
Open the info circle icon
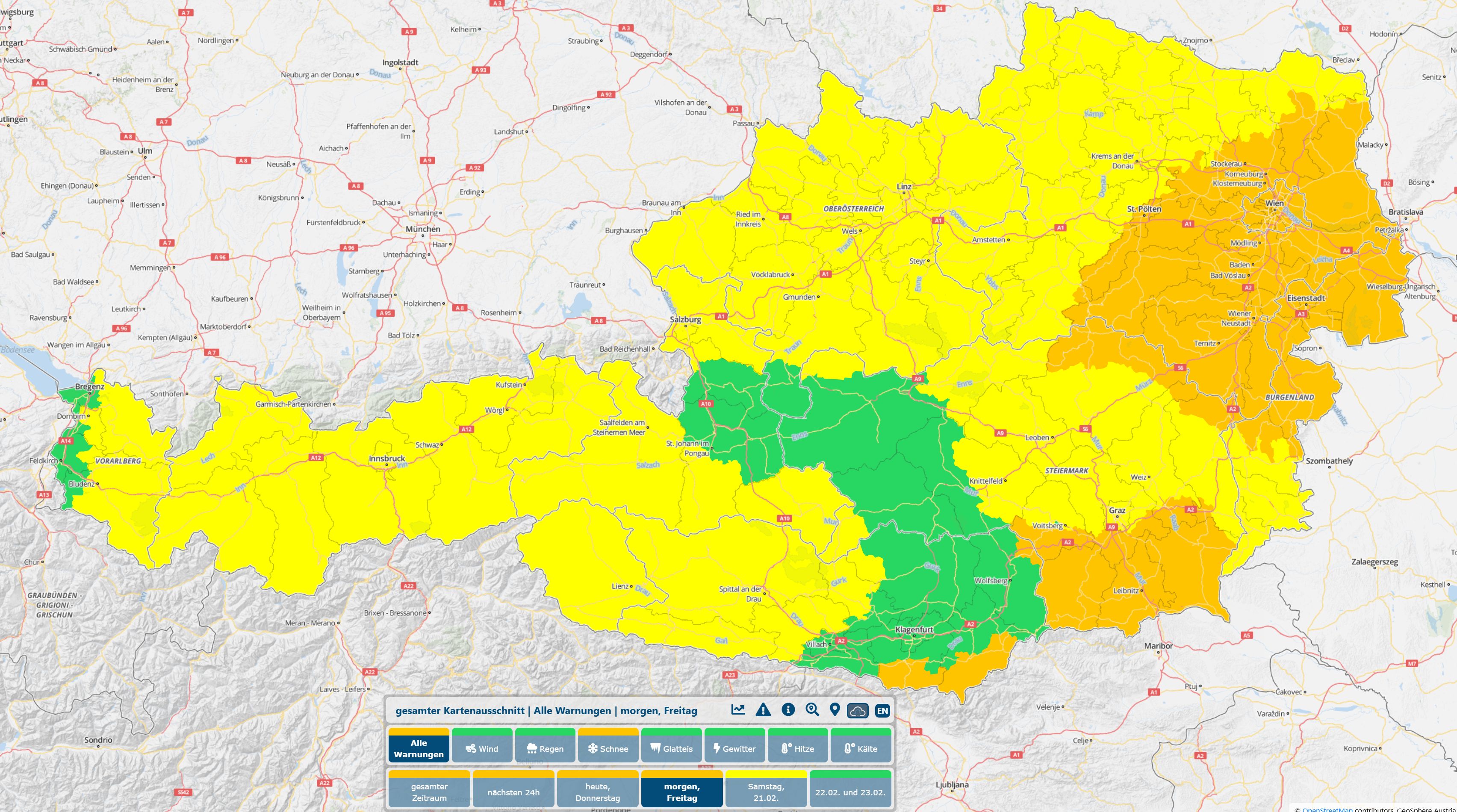(x=788, y=710)
